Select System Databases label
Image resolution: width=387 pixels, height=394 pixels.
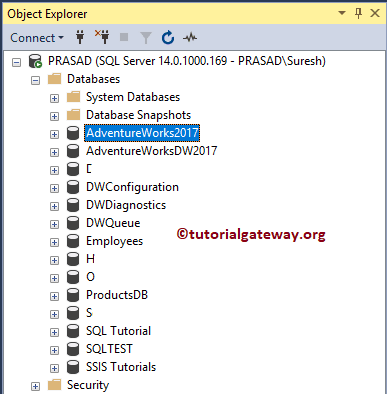pyautogui.click(x=133, y=97)
